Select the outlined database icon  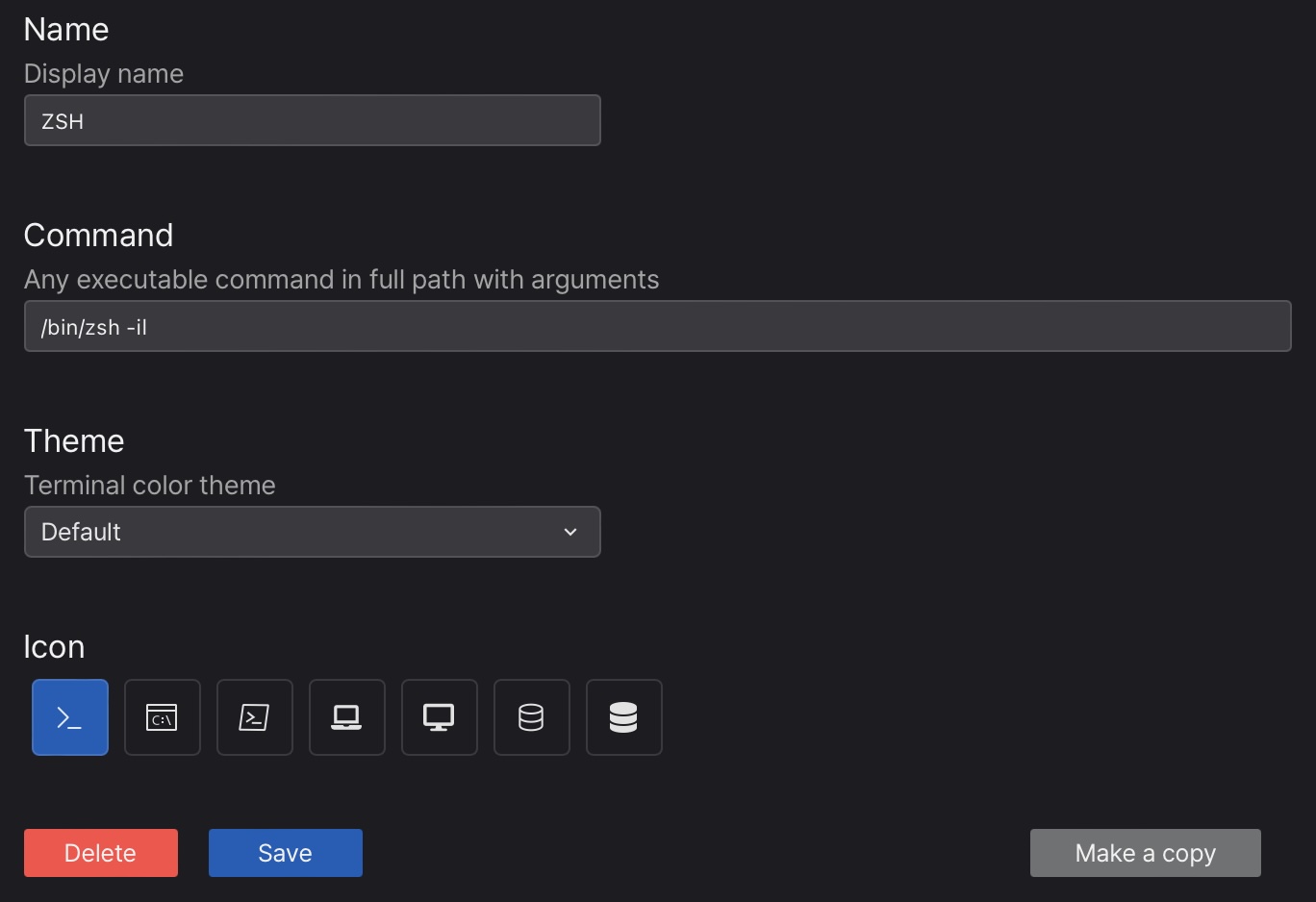click(x=532, y=717)
